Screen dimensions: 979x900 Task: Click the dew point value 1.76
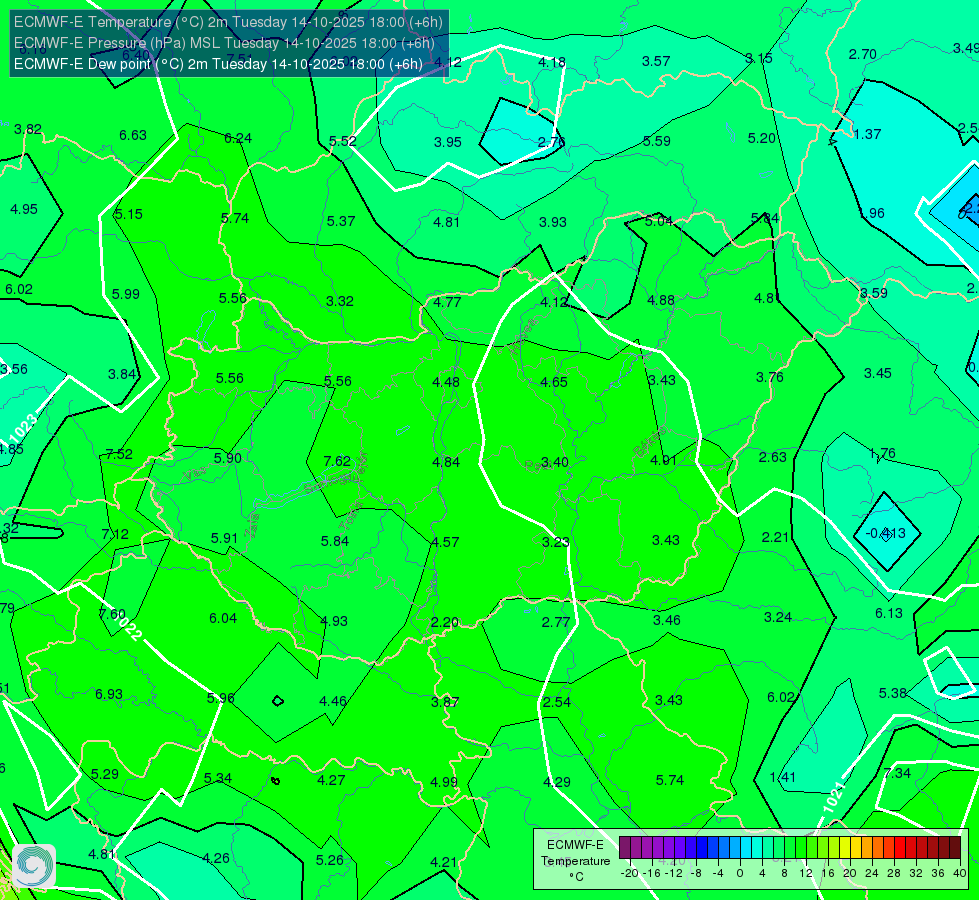coord(882,453)
